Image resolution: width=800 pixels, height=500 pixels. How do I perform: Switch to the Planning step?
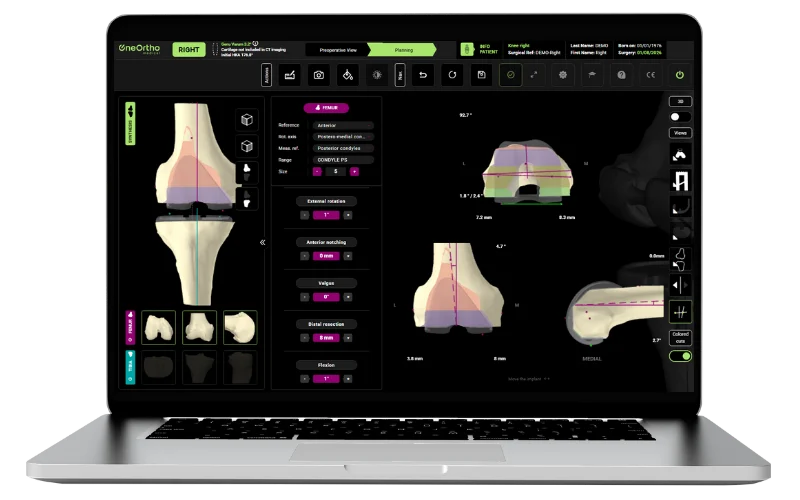(403, 50)
